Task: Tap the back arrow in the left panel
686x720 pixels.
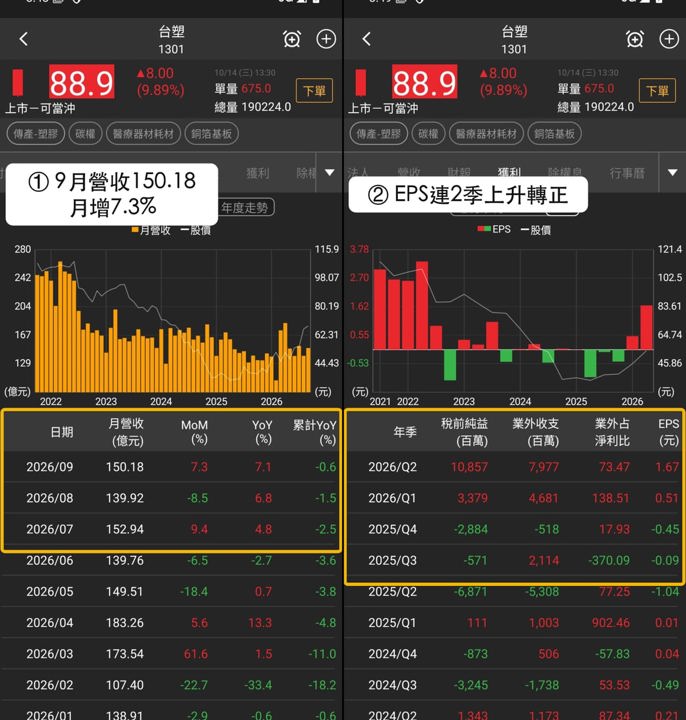Action: click(x=24, y=39)
